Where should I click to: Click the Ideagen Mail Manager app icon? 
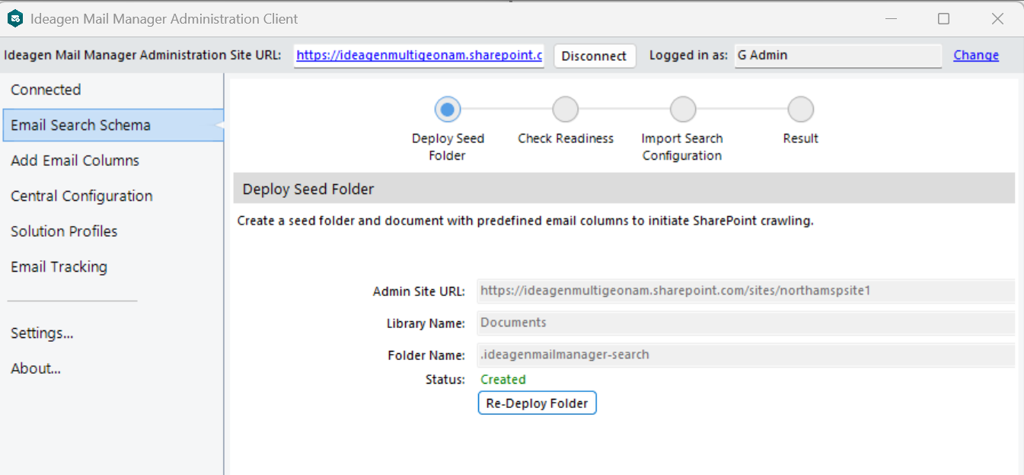pyautogui.click(x=15, y=19)
